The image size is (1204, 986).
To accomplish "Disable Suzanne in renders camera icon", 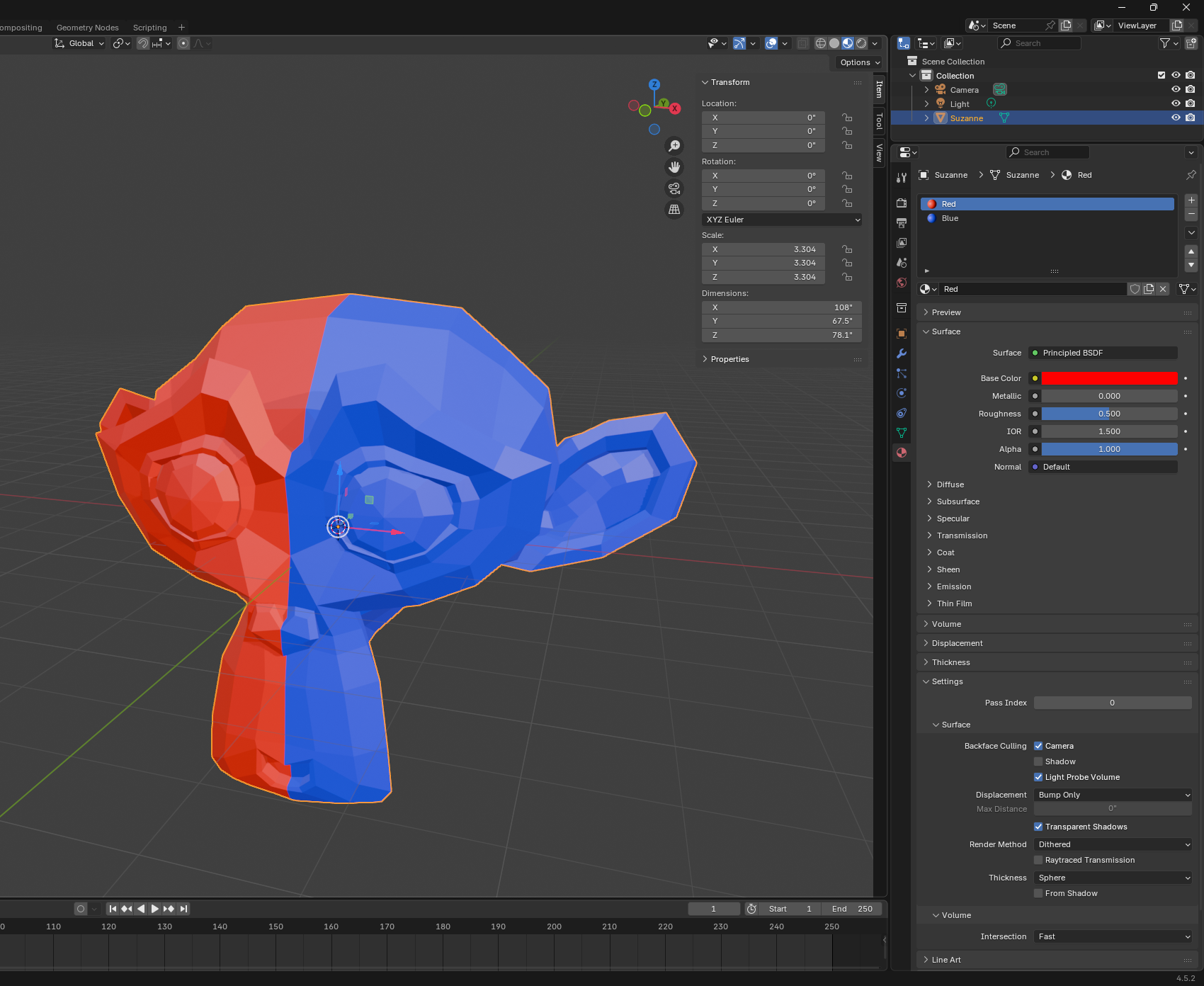I will (1191, 118).
